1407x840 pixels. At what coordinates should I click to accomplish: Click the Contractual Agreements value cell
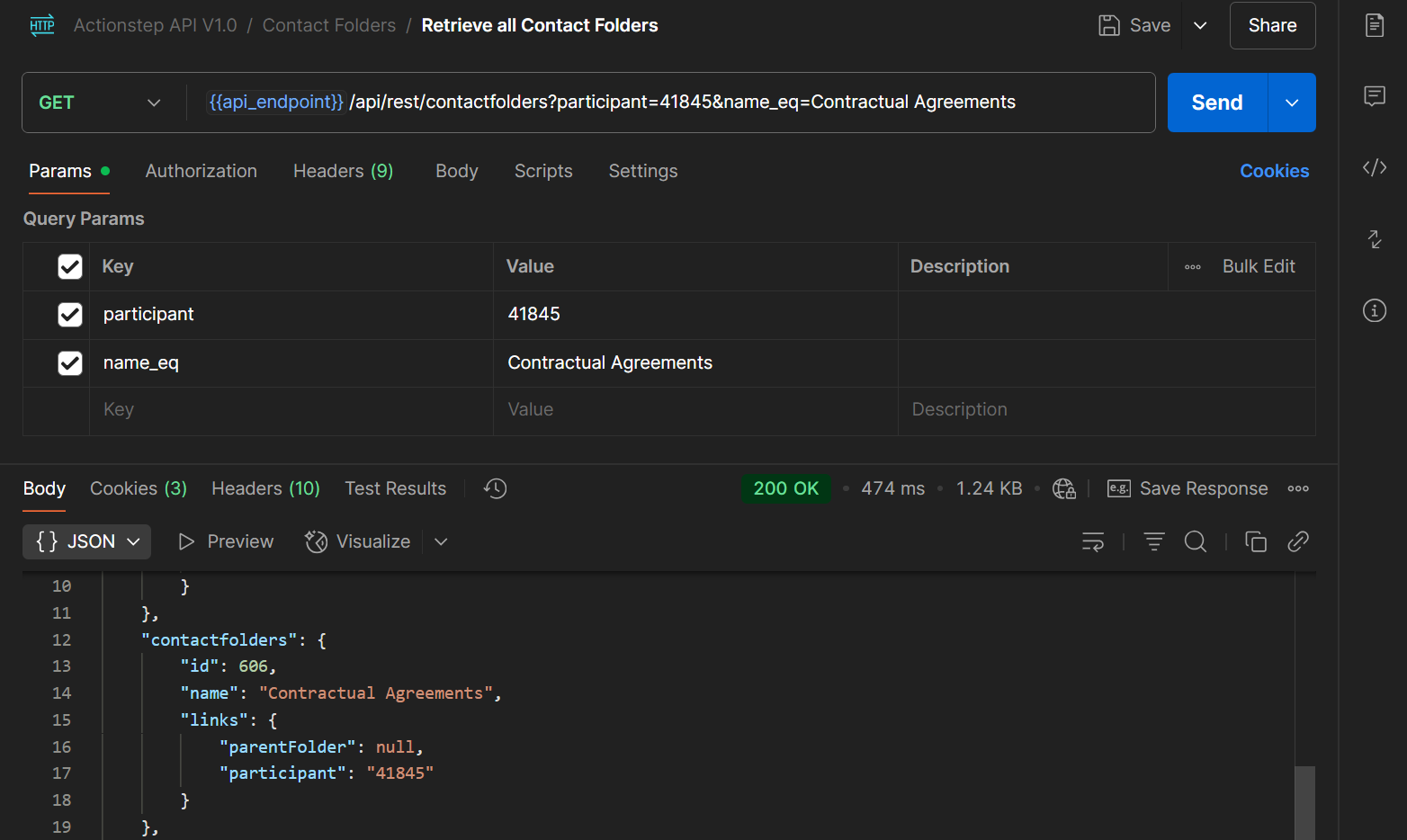[695, 363]
